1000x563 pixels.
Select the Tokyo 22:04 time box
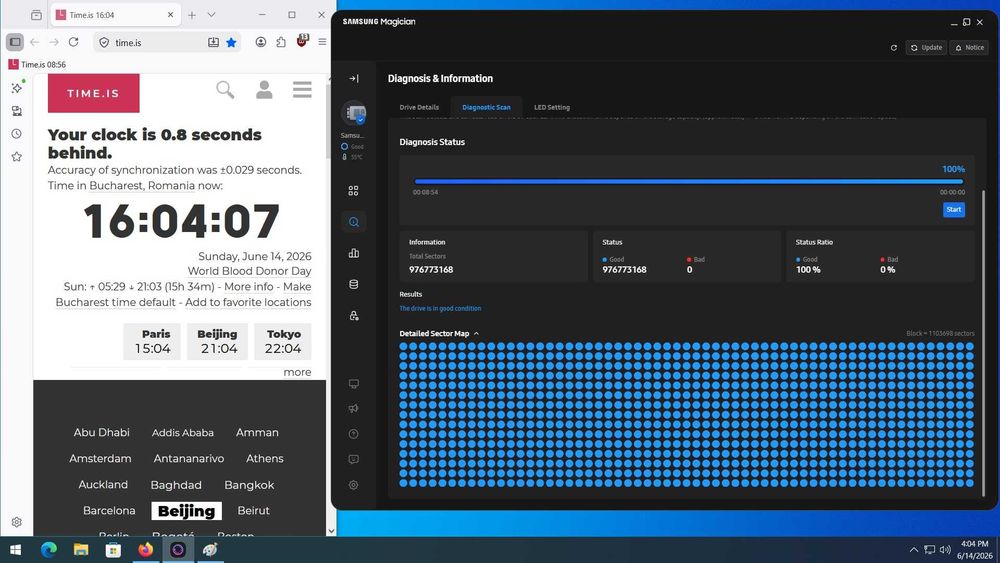coord(283,342)
